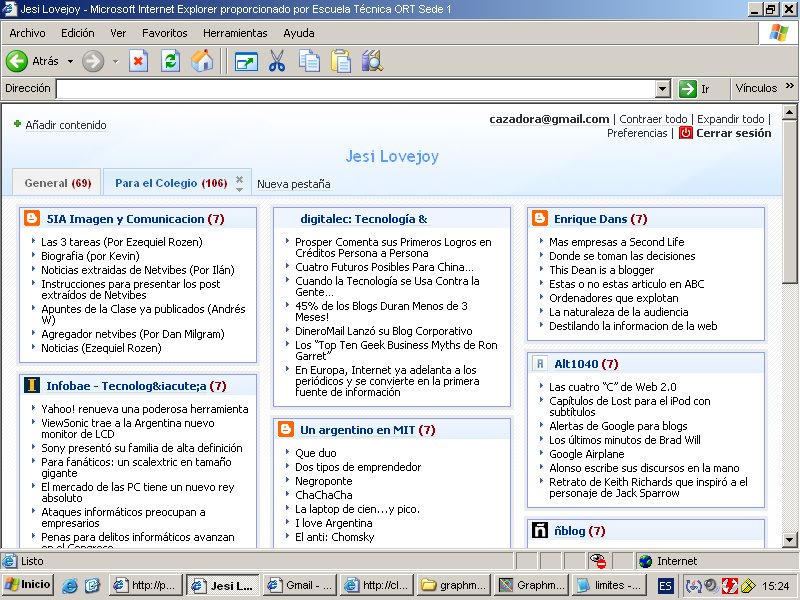Go to the home page via the house icon
The width and height of the screenshot is (800, 600).
tap(202, 61)
